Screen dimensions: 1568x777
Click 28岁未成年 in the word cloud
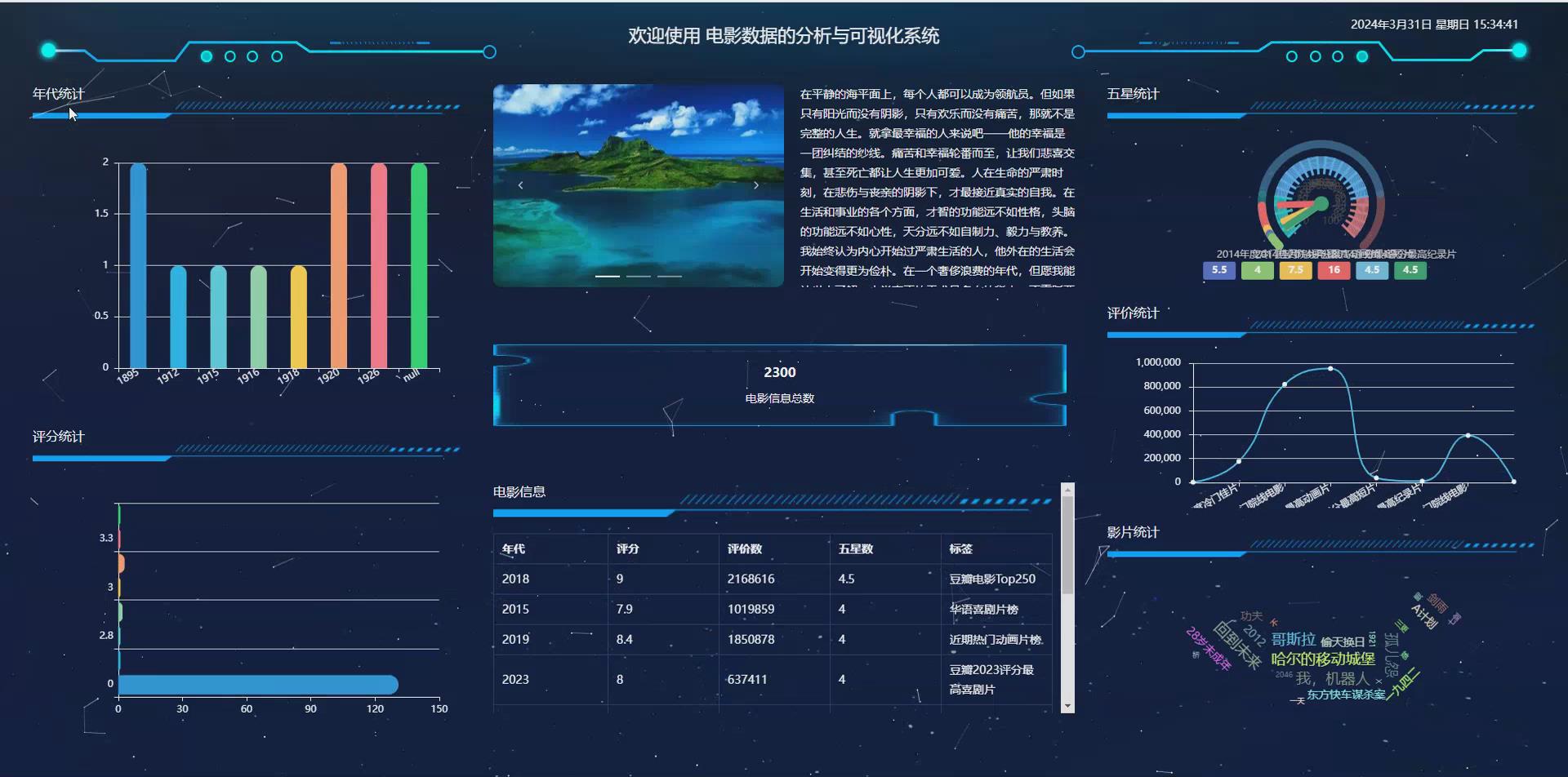tap(1209, 649)
